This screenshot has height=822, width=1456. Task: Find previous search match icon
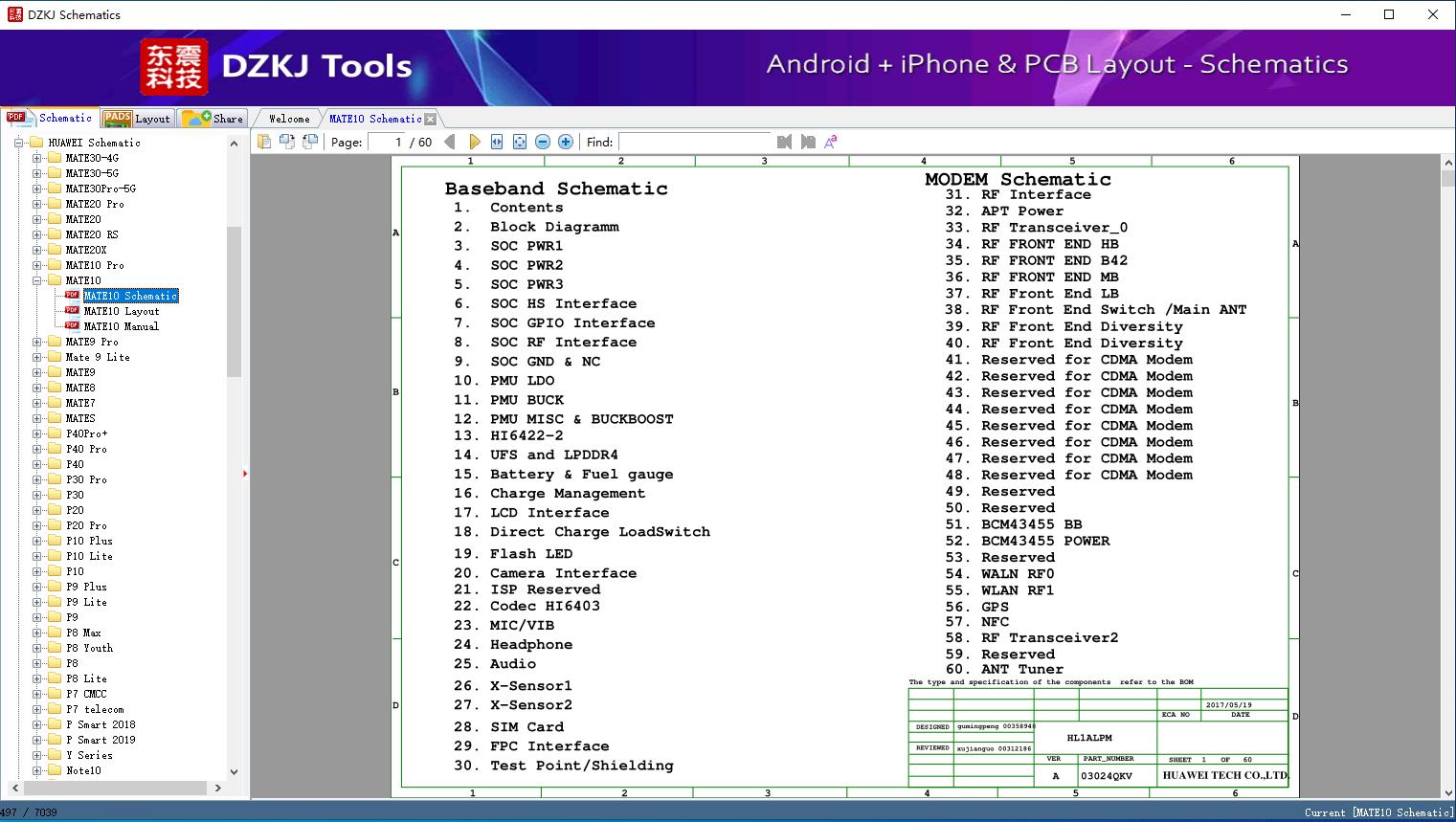tap(784, 142)
